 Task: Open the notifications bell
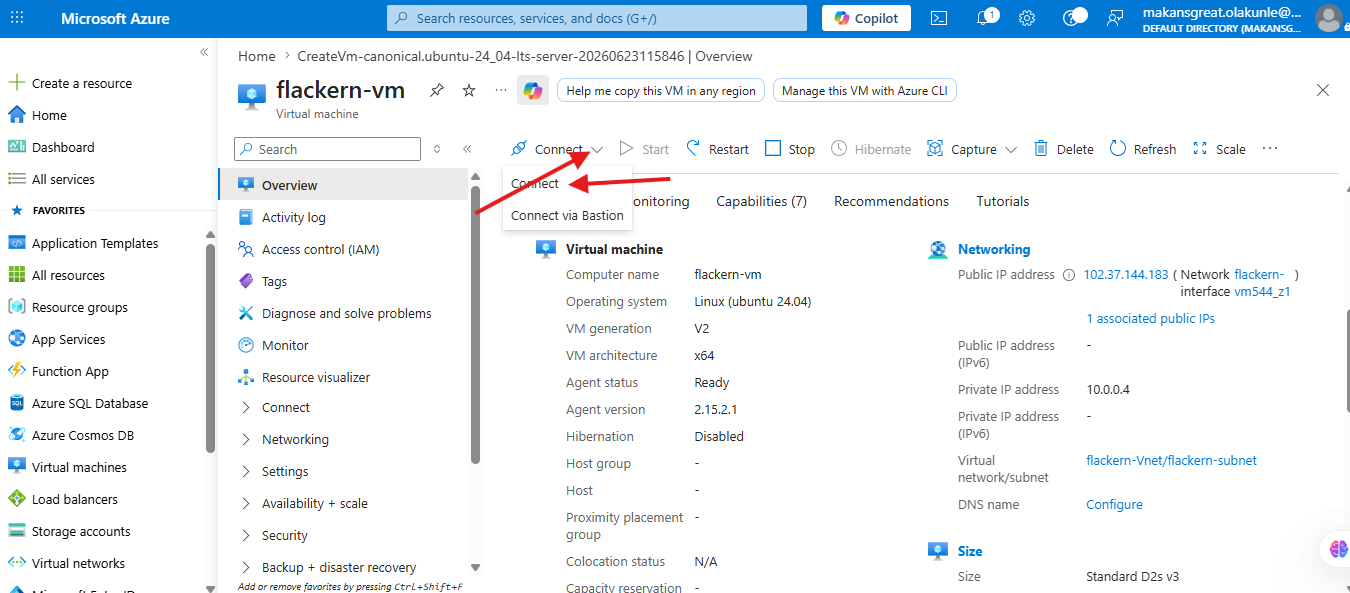click(982, 18)
